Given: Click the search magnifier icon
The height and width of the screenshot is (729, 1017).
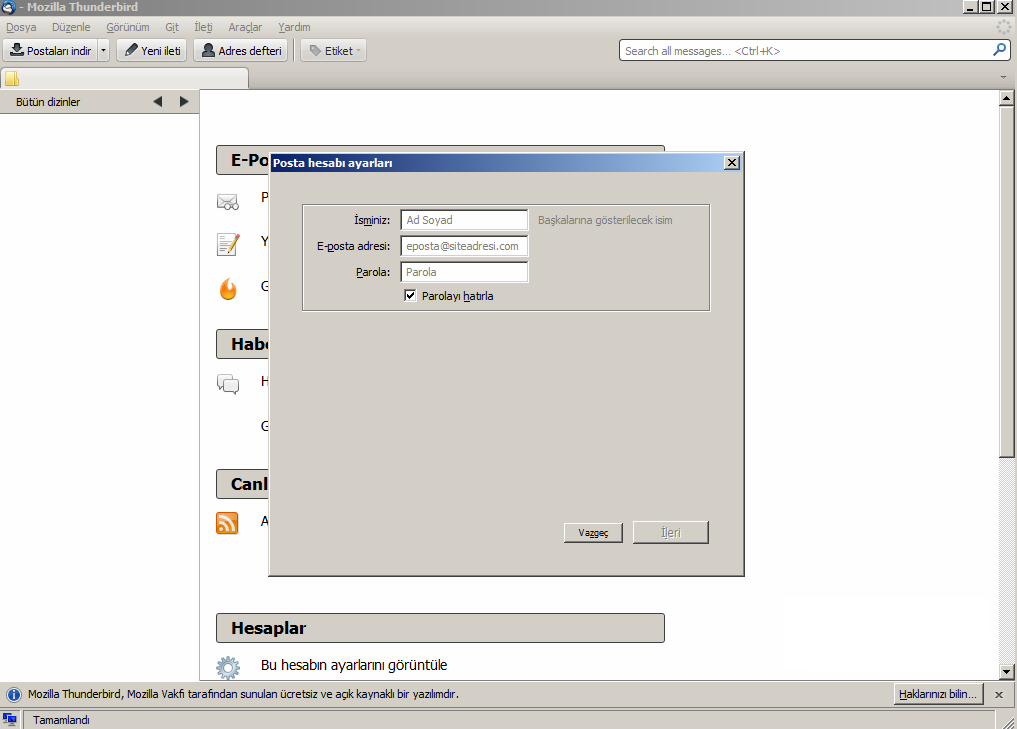Looking at the screenshot, I should tap(999, 50).
